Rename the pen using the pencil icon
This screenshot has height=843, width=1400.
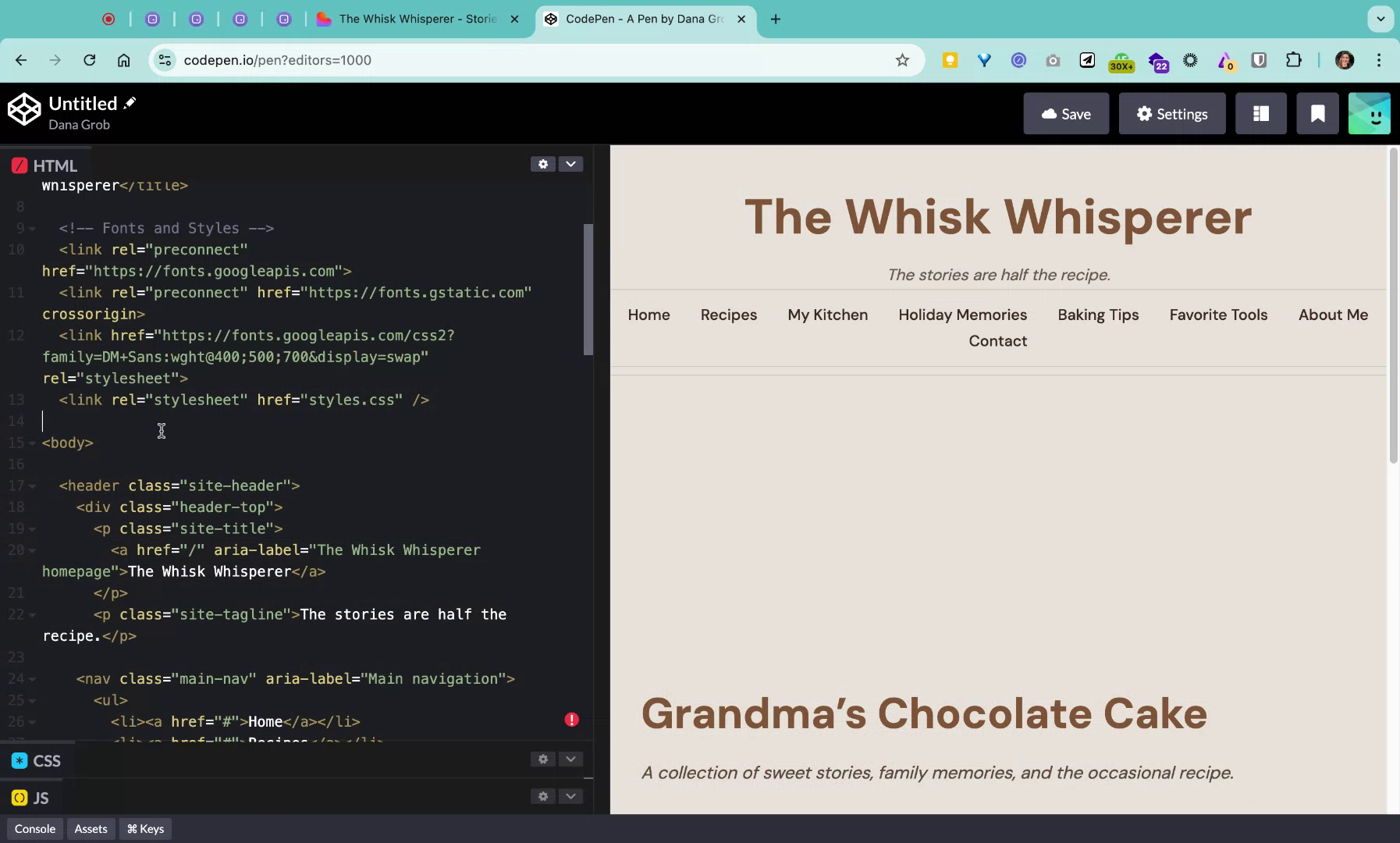point(130,102)
